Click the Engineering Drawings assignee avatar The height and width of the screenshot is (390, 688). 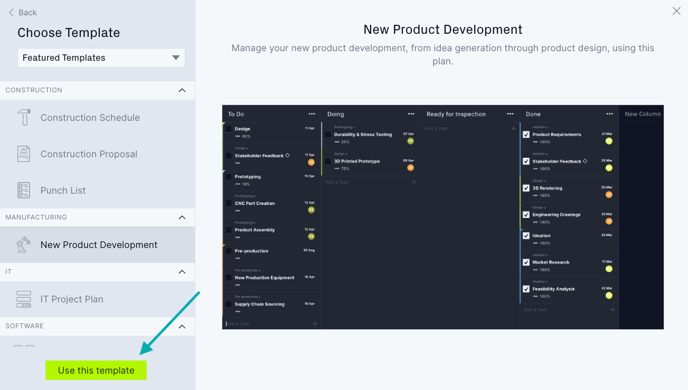pyautogui.click(x=609, y=222)
